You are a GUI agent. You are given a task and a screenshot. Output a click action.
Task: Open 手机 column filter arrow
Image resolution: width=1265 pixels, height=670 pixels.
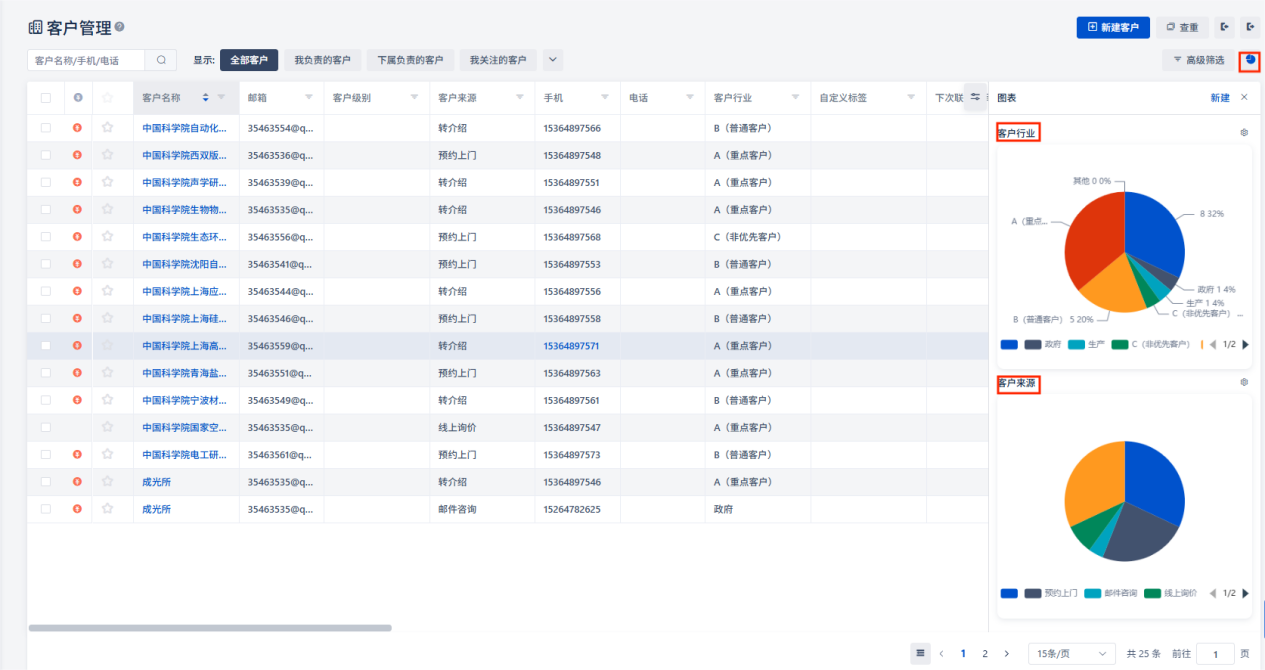pyautogui.click(x=605, y=97)
